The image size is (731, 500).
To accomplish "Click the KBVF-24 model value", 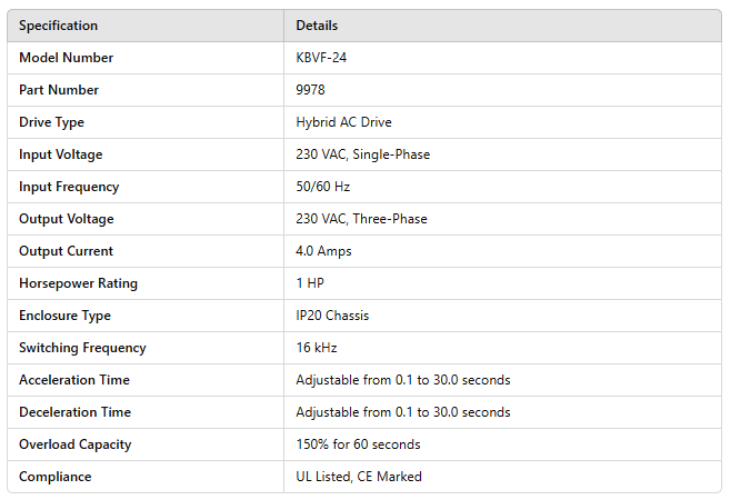I will (x=321, y=58).
